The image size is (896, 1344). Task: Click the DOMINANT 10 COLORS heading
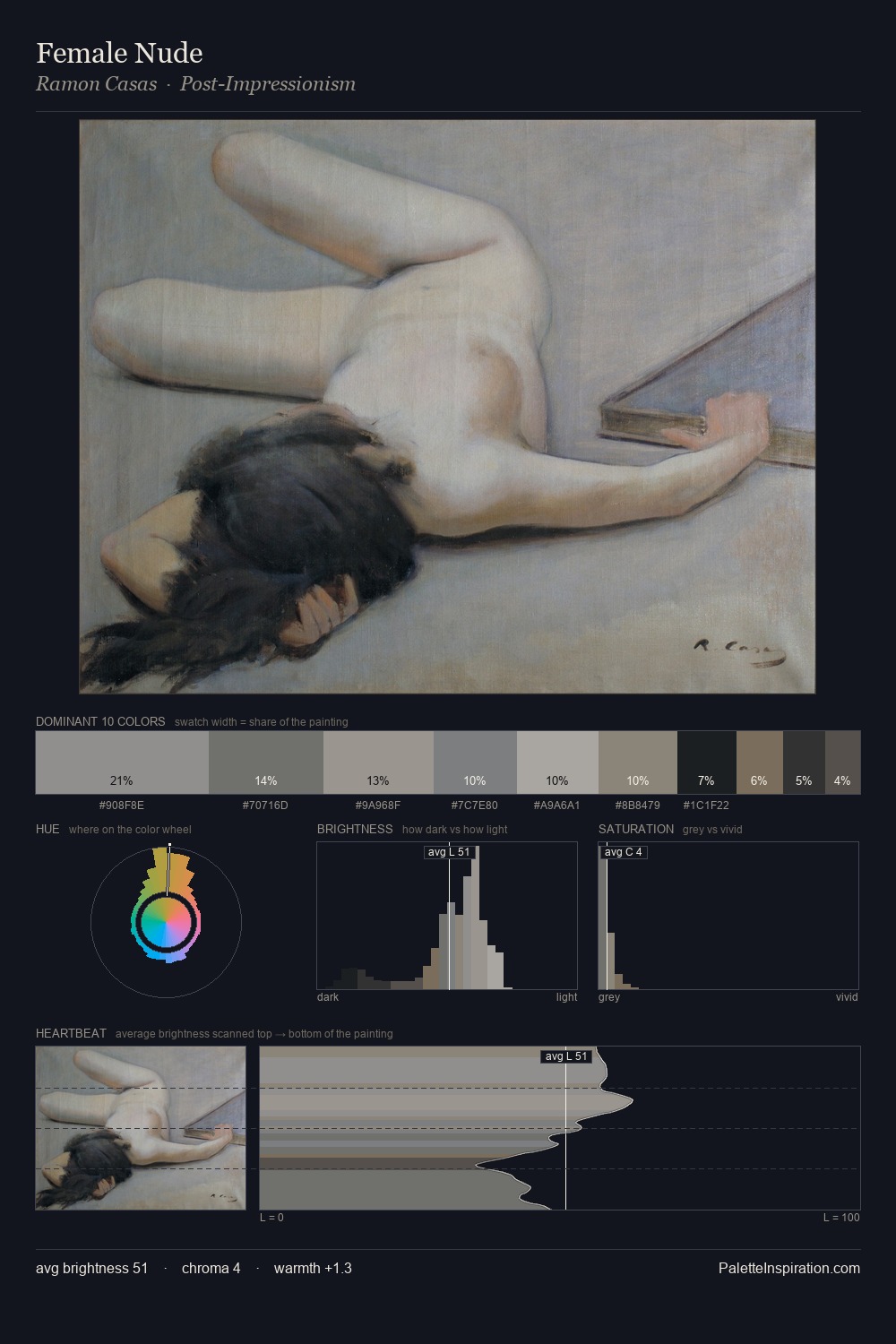click(x=100, y=721)
